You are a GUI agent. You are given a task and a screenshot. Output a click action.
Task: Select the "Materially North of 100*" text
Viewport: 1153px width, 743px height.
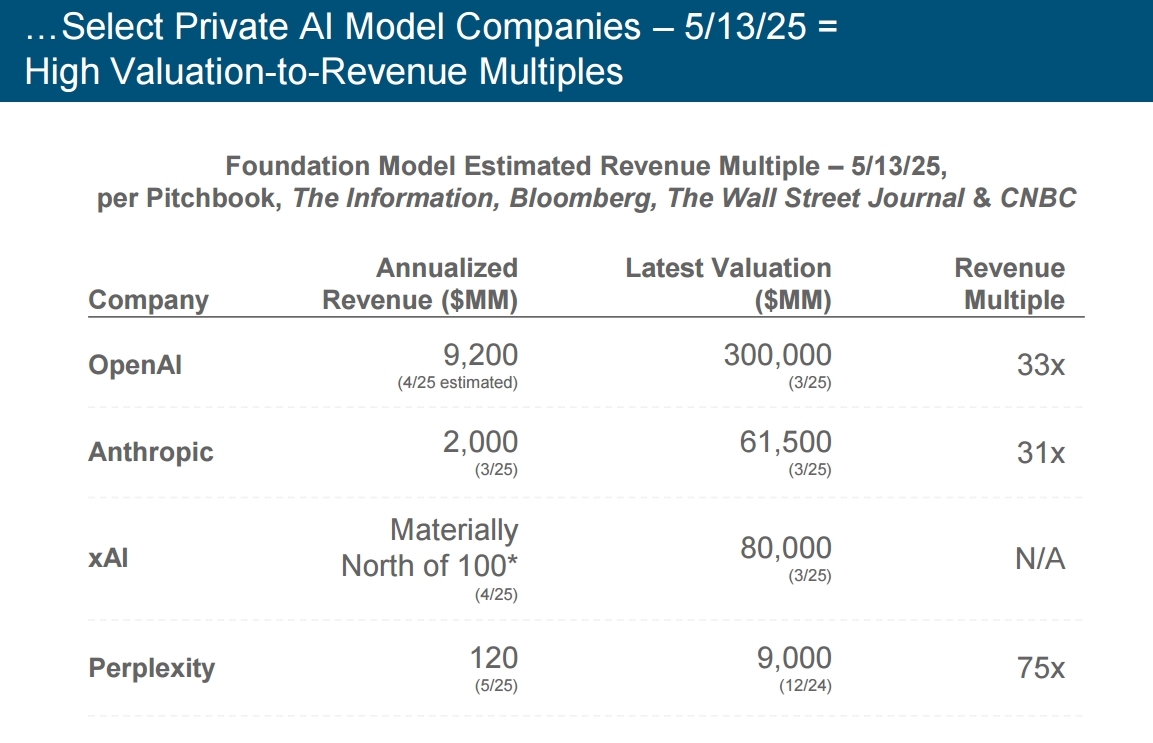click(430, 547)
